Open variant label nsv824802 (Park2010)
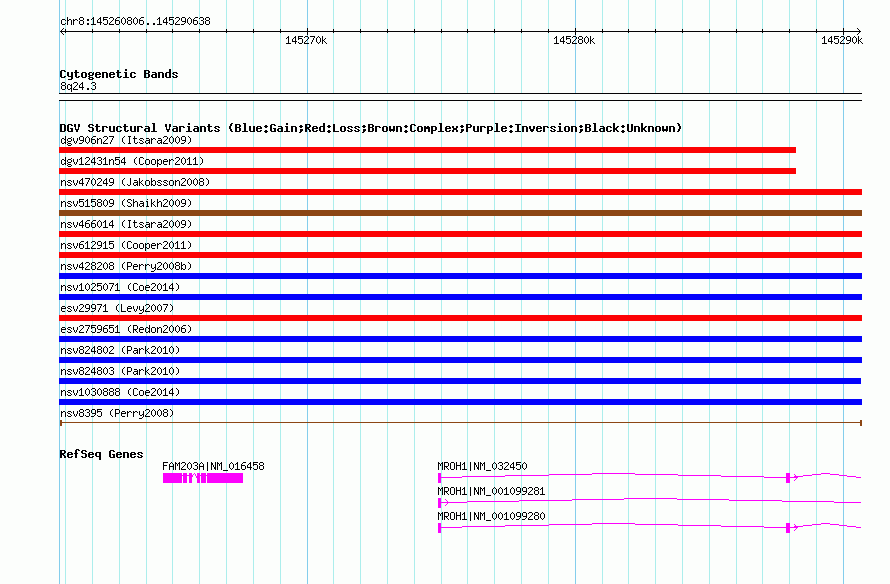 [x=120, y=350]
